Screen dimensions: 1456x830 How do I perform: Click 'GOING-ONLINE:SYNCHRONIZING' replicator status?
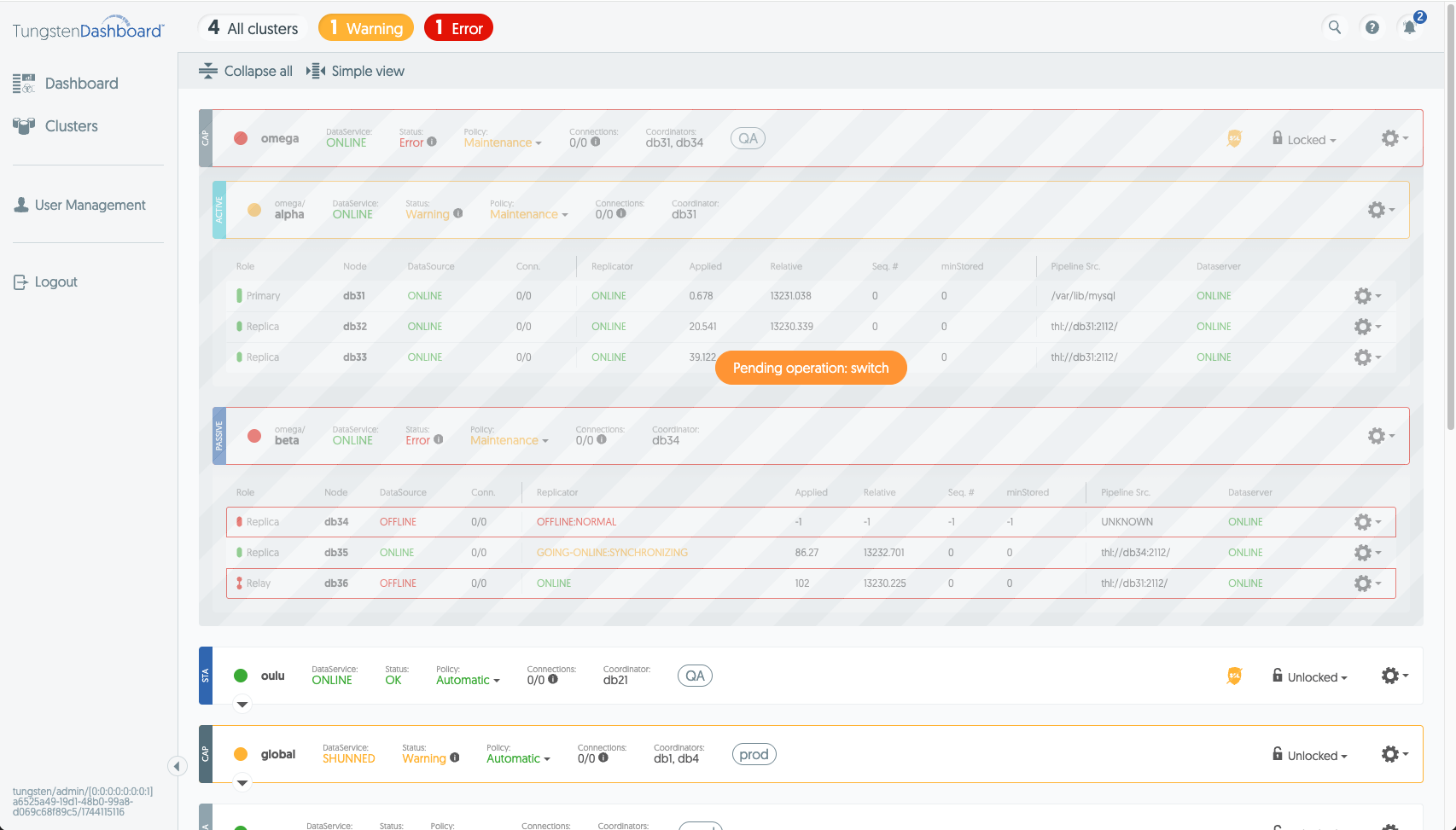pos(612,553)
